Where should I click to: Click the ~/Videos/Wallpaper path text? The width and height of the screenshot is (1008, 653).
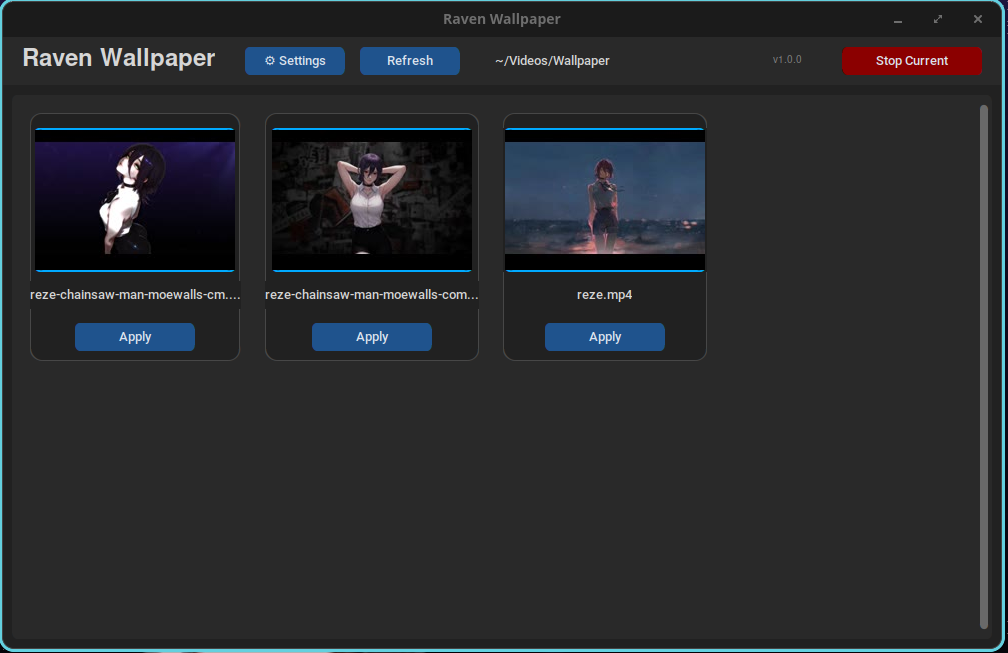tap(551, 61)
